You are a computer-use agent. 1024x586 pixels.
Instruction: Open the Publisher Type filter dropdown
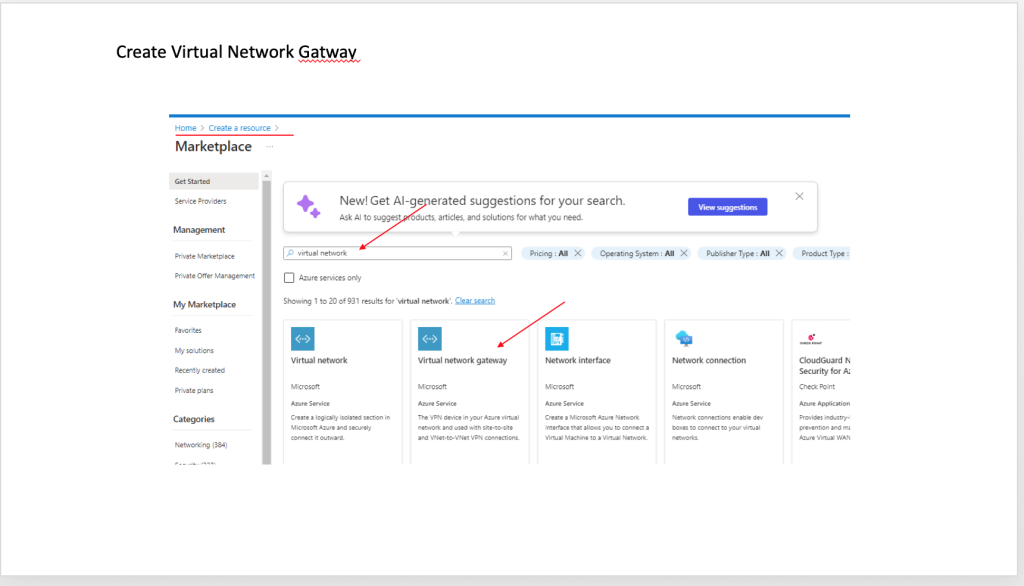point(737,254)
